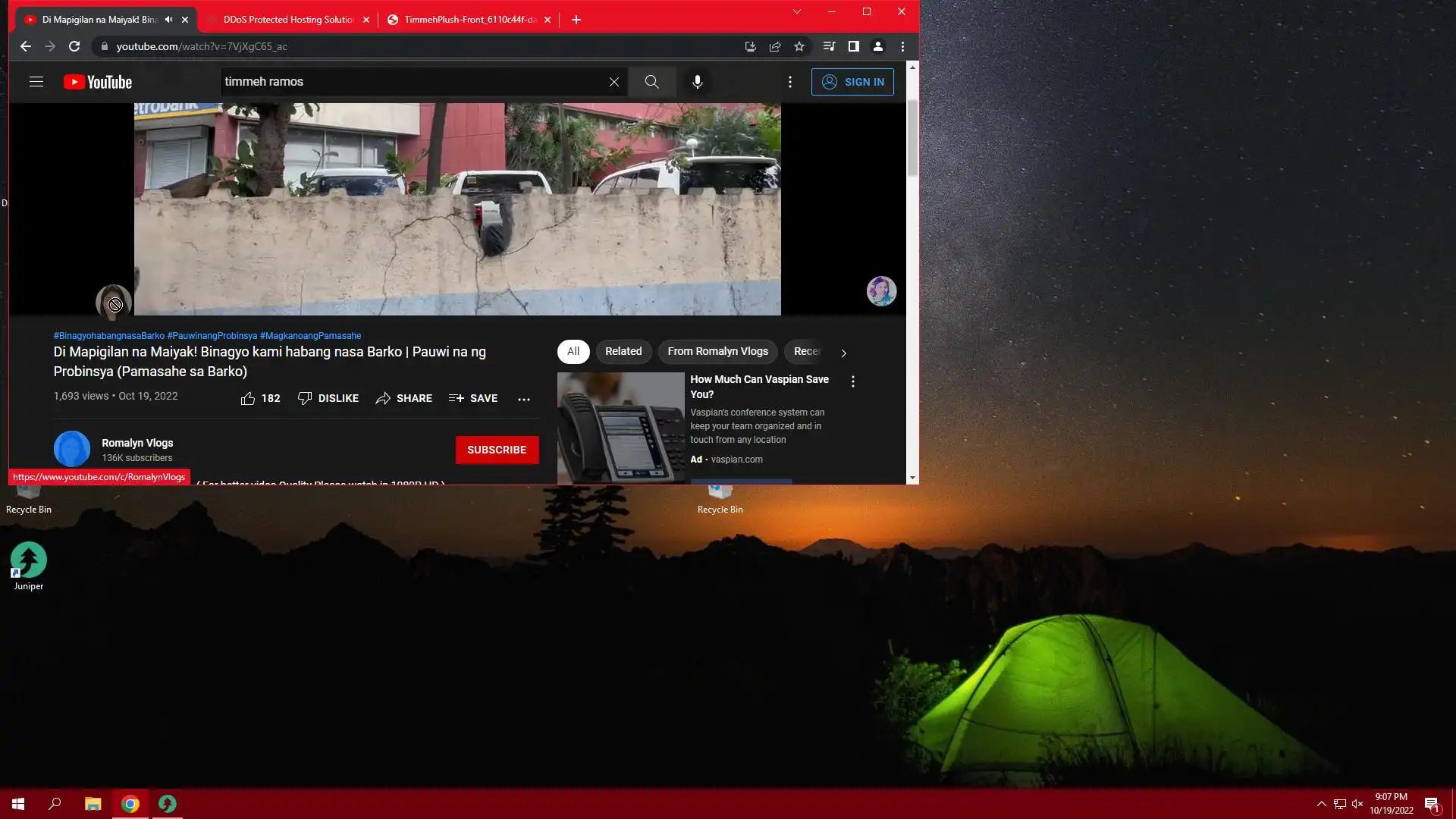Open YouTube settings three-dot menu

point(789,82)
